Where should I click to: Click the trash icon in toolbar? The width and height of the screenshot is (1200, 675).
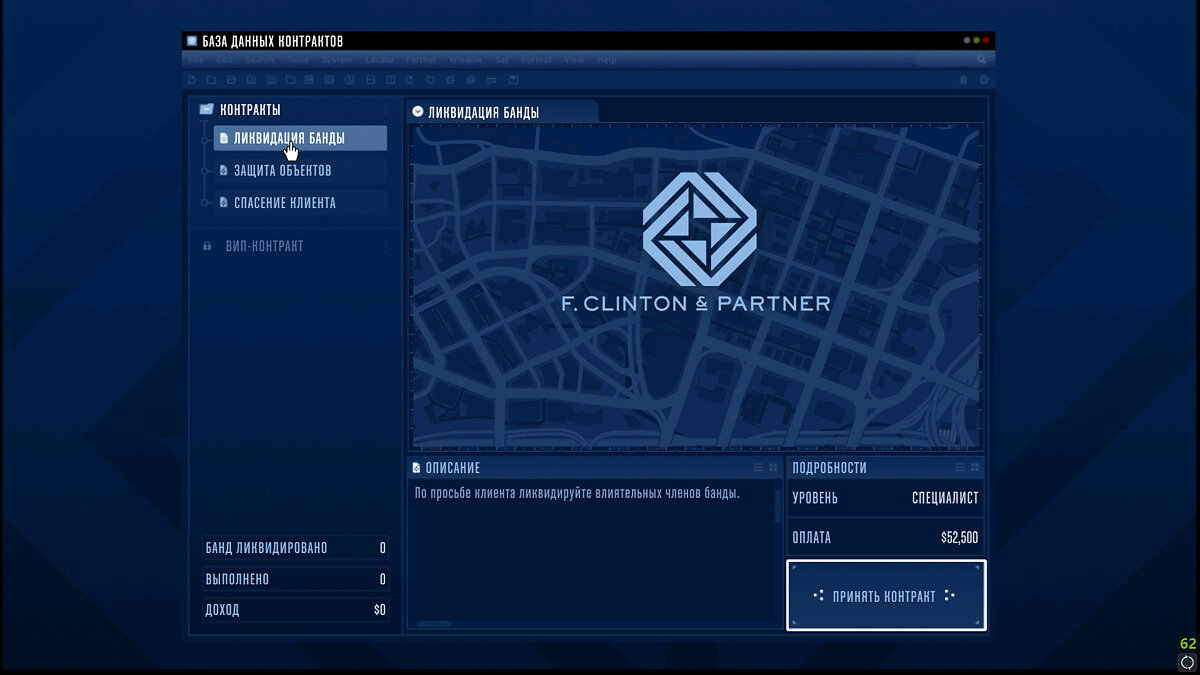963,79
